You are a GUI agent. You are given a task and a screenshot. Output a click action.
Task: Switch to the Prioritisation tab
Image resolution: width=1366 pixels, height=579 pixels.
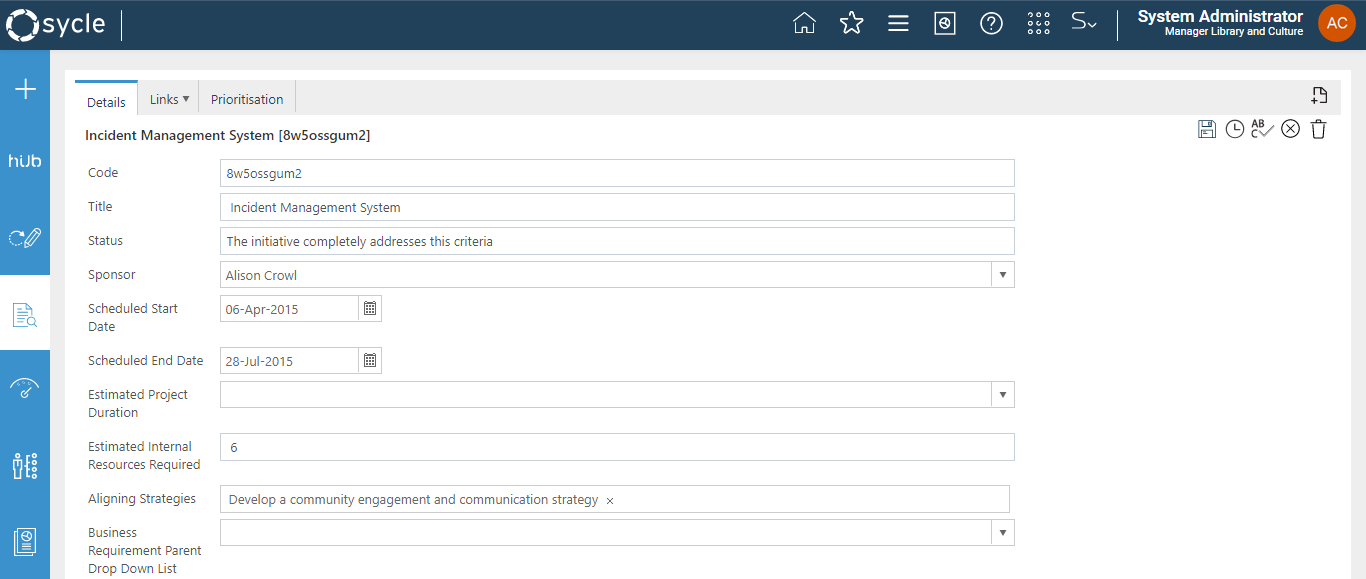247,99
